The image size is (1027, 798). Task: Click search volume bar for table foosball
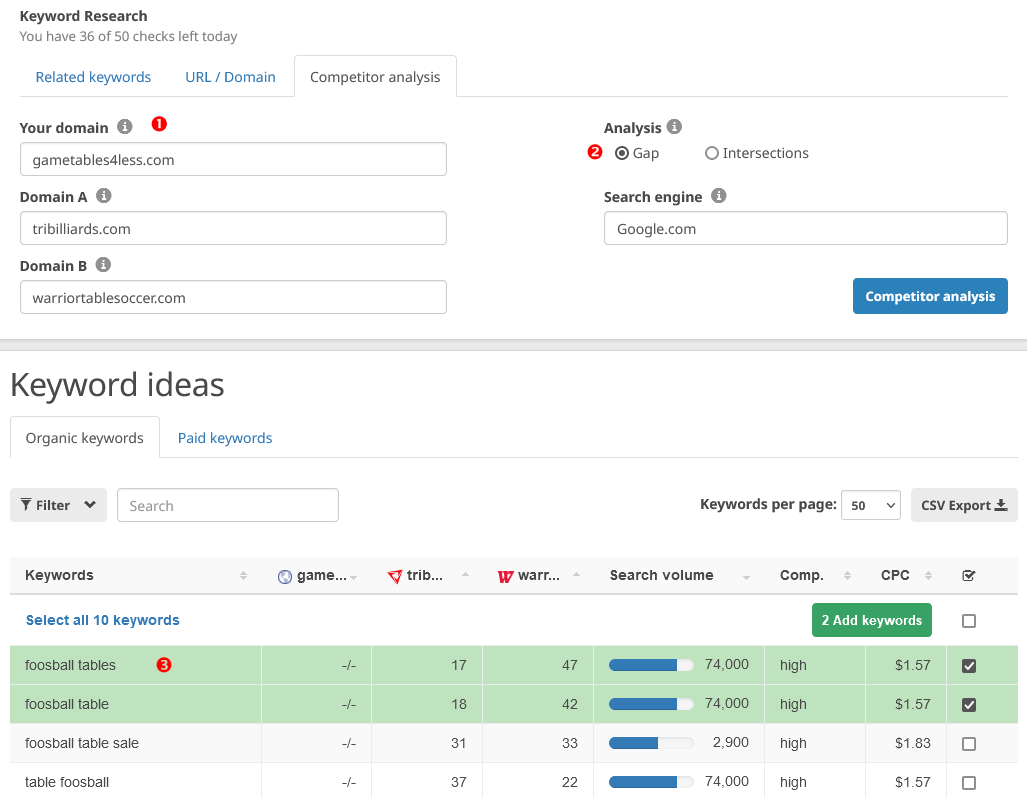point(651,782)
